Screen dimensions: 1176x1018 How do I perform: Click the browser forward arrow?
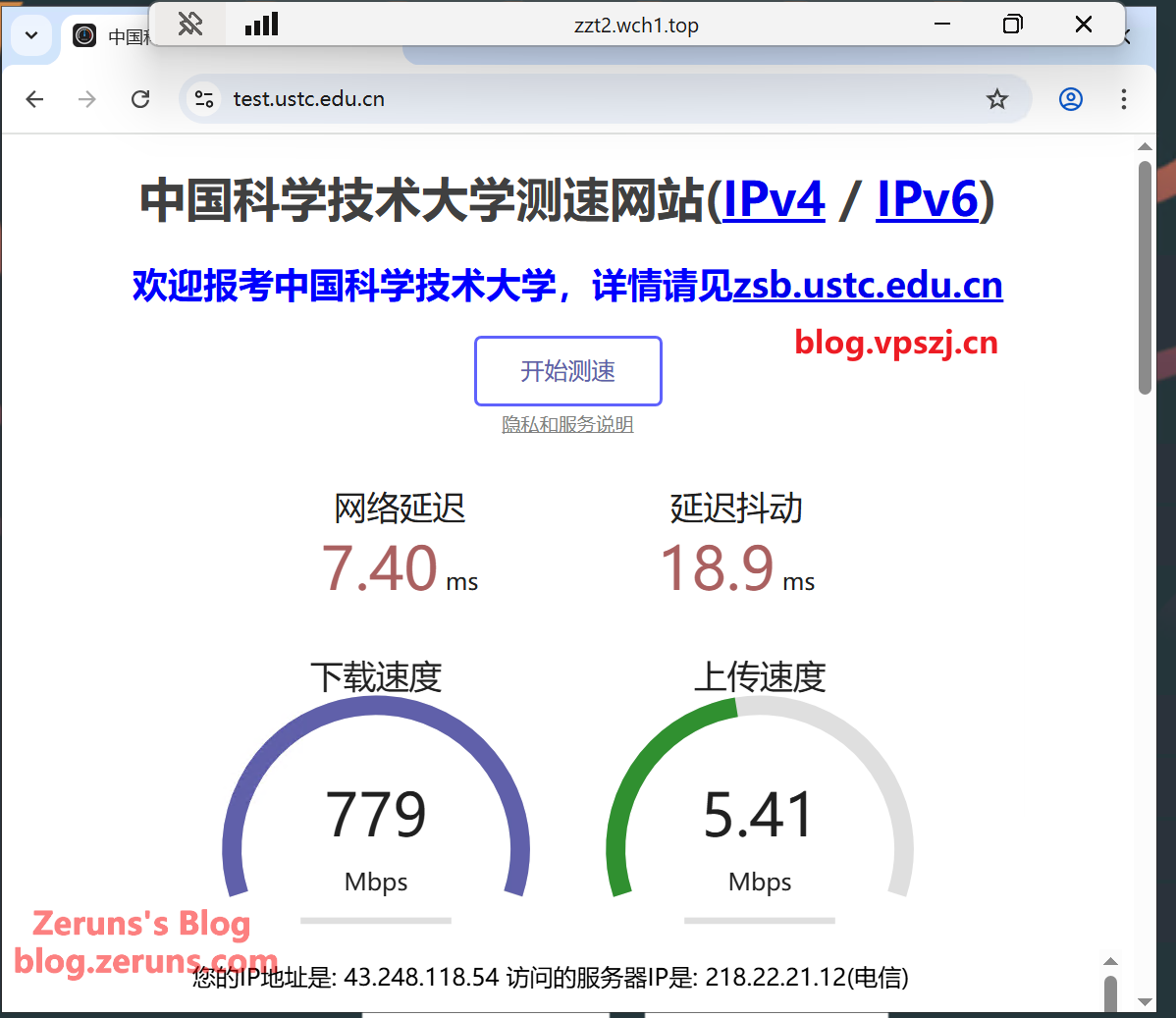87,99
